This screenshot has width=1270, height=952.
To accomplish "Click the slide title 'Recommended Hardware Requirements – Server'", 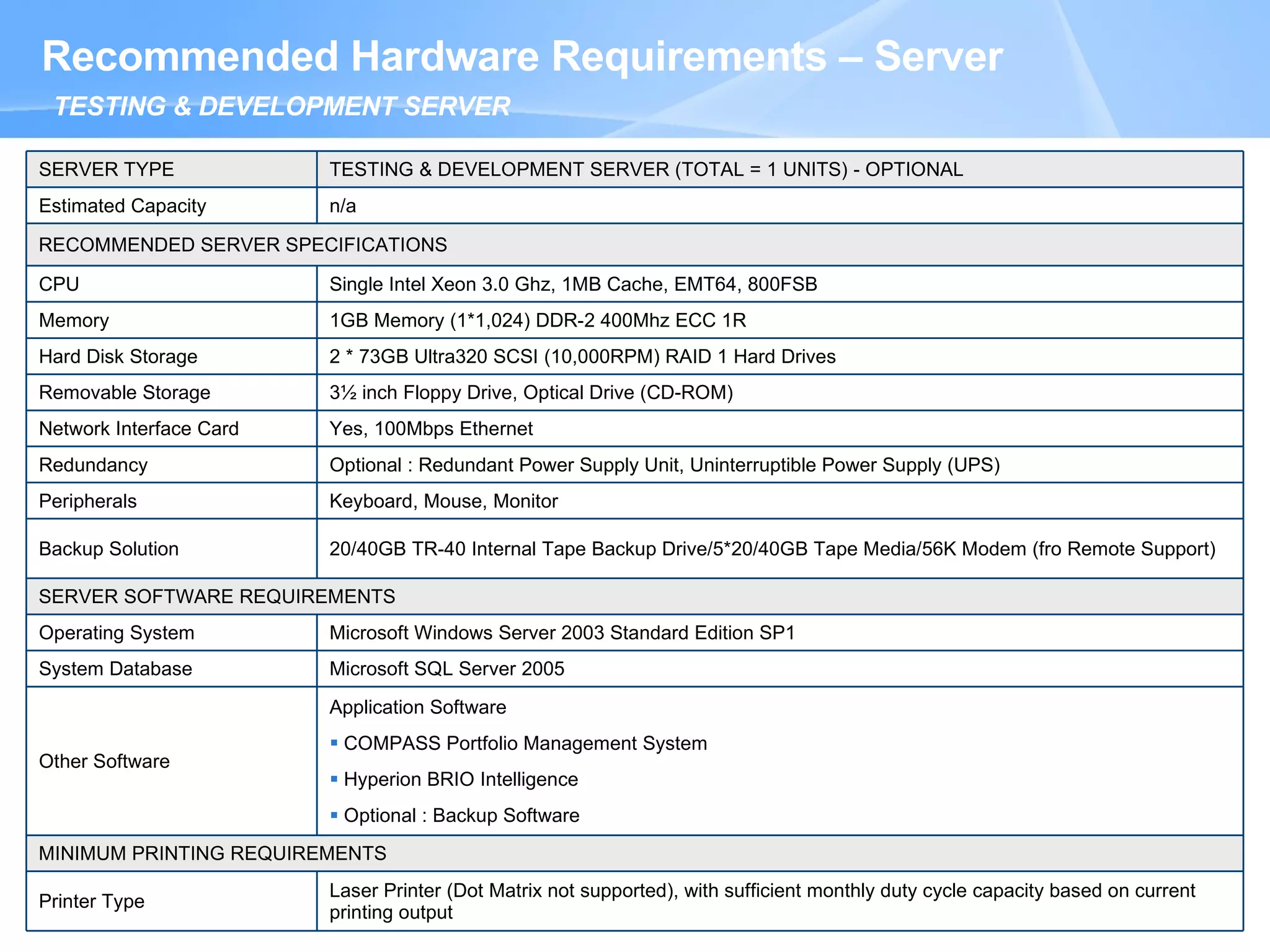I will coord(522,56).
